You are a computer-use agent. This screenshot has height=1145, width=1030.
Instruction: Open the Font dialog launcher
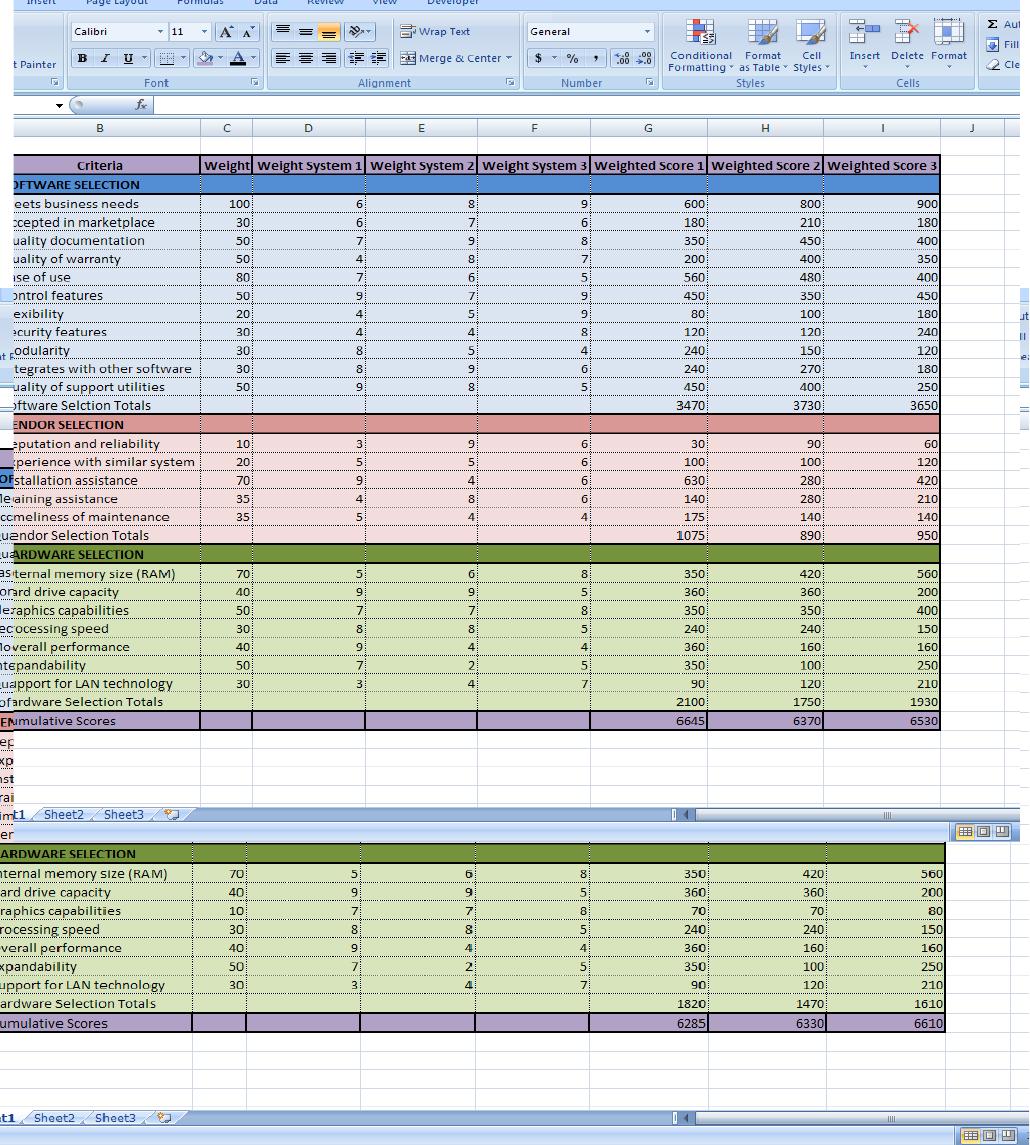pos(255,83)
